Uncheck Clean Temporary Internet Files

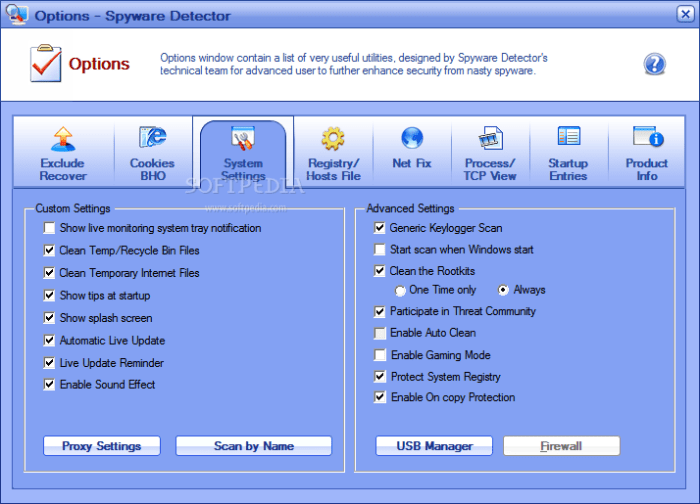50,273
